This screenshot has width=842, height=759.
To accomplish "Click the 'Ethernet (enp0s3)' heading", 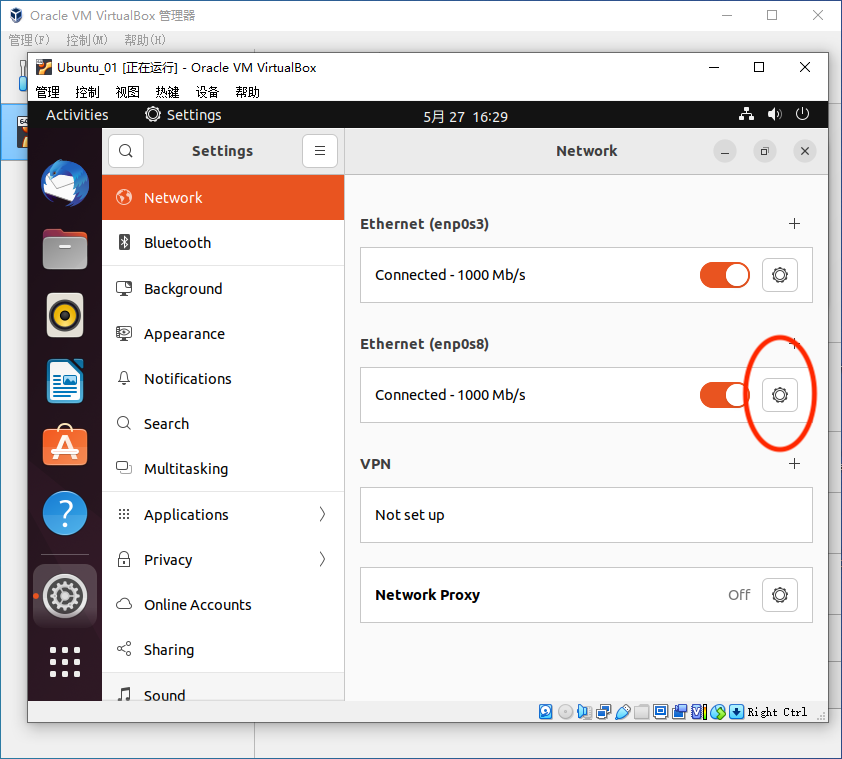I will point(424,224).
